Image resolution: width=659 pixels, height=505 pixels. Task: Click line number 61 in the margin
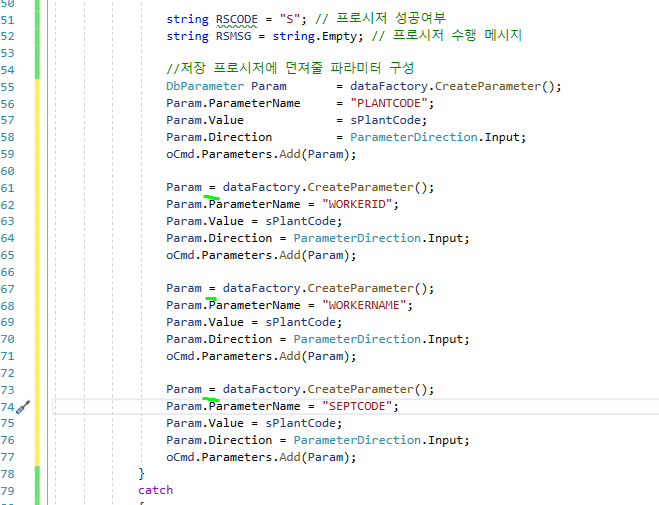point(8,188)
